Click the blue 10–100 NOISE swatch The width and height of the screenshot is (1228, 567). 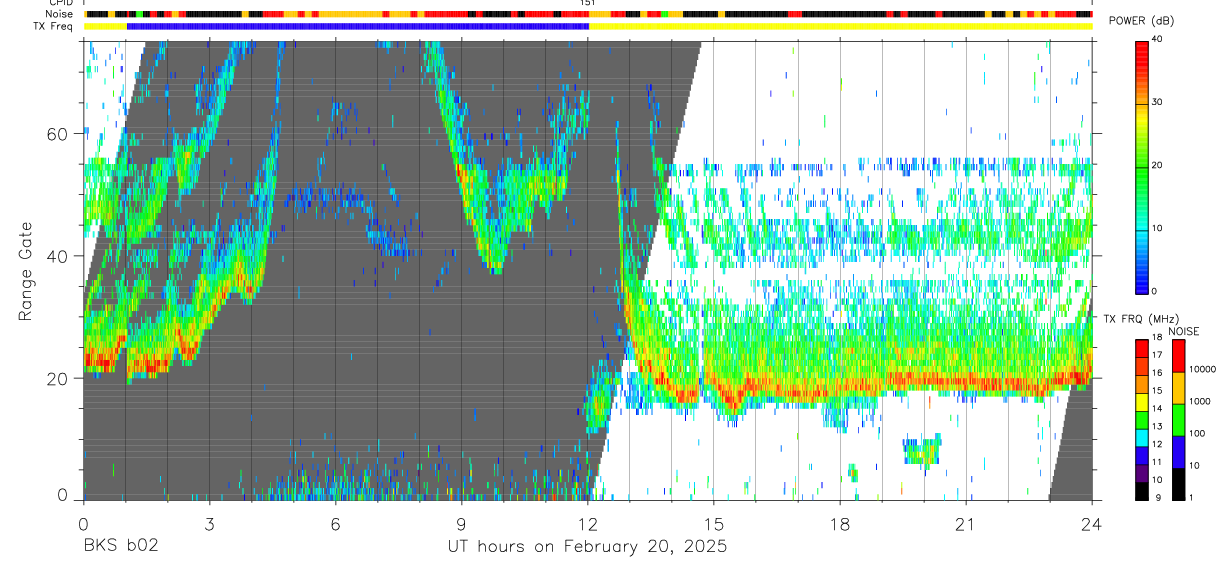click(x=1178, y=451)
